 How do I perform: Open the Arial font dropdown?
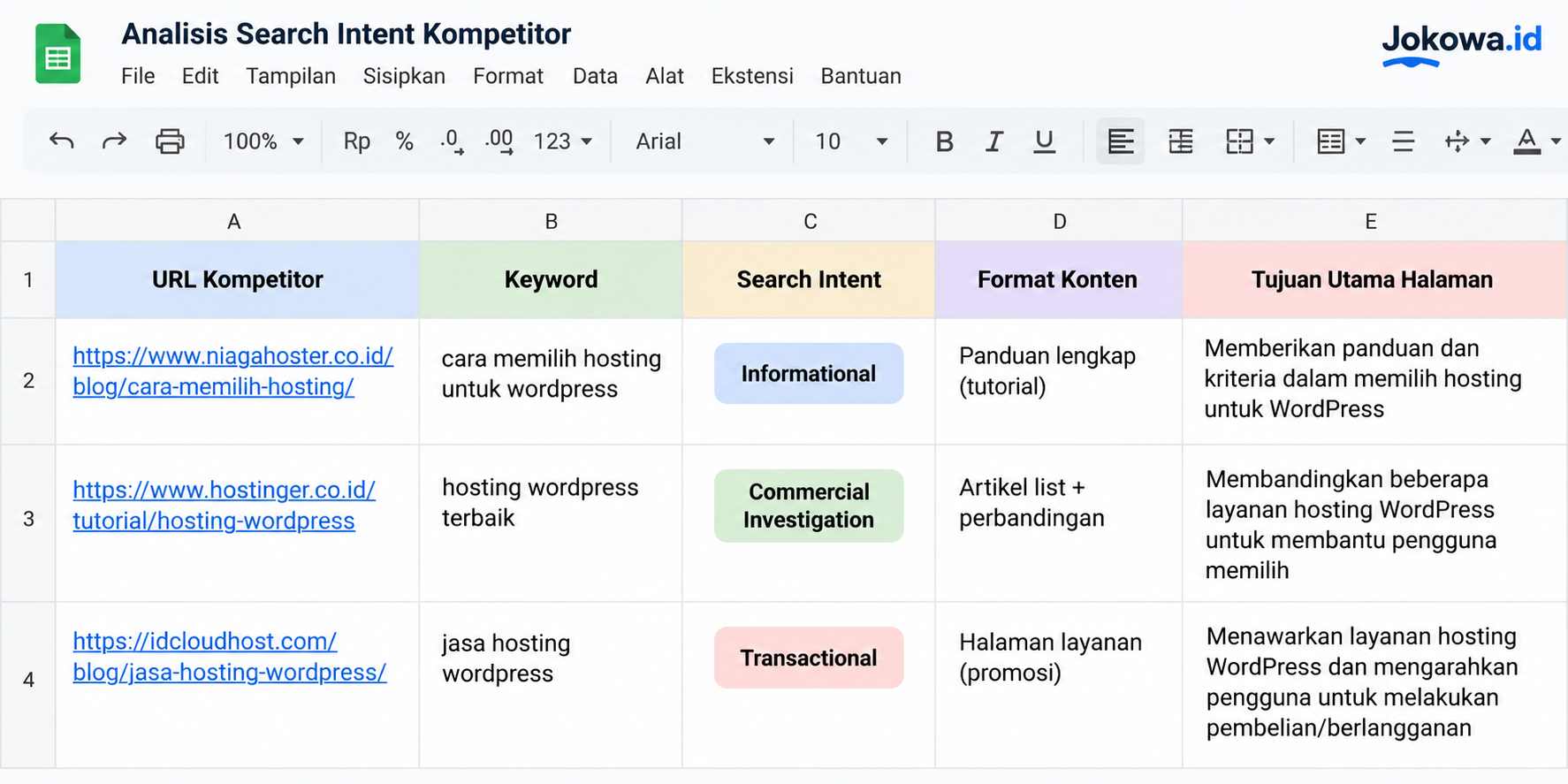click(x=704, y=141)
